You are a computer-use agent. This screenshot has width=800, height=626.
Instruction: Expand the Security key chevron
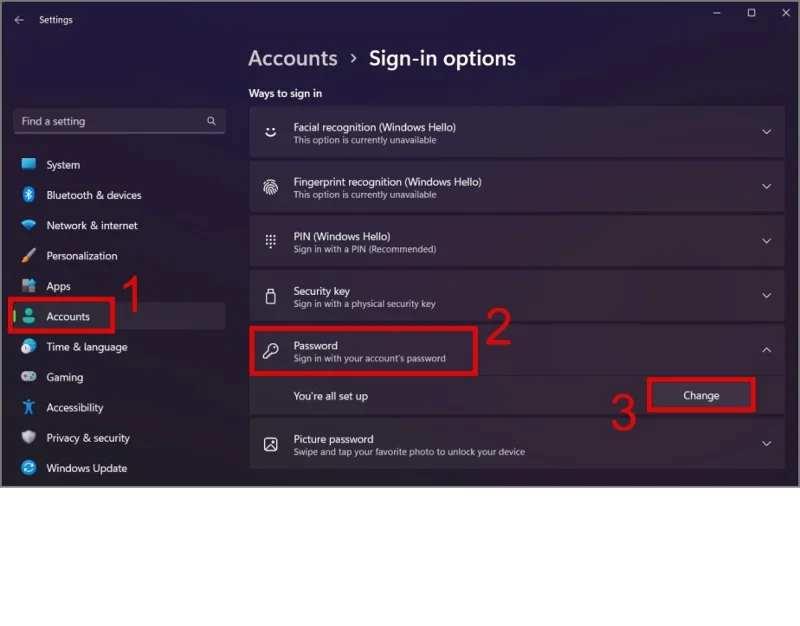[766, 295]
